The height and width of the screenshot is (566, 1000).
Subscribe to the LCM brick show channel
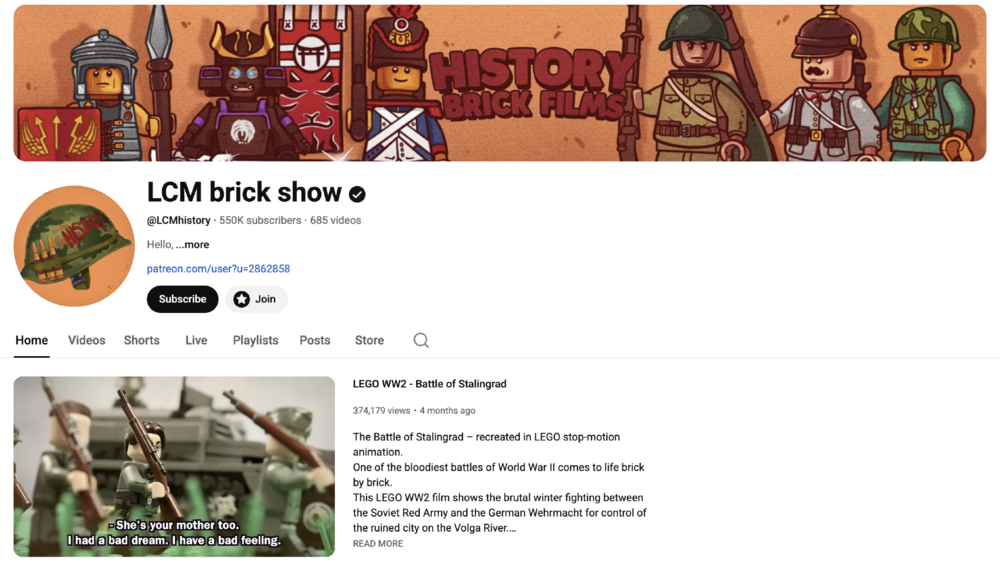click(182, 299)
